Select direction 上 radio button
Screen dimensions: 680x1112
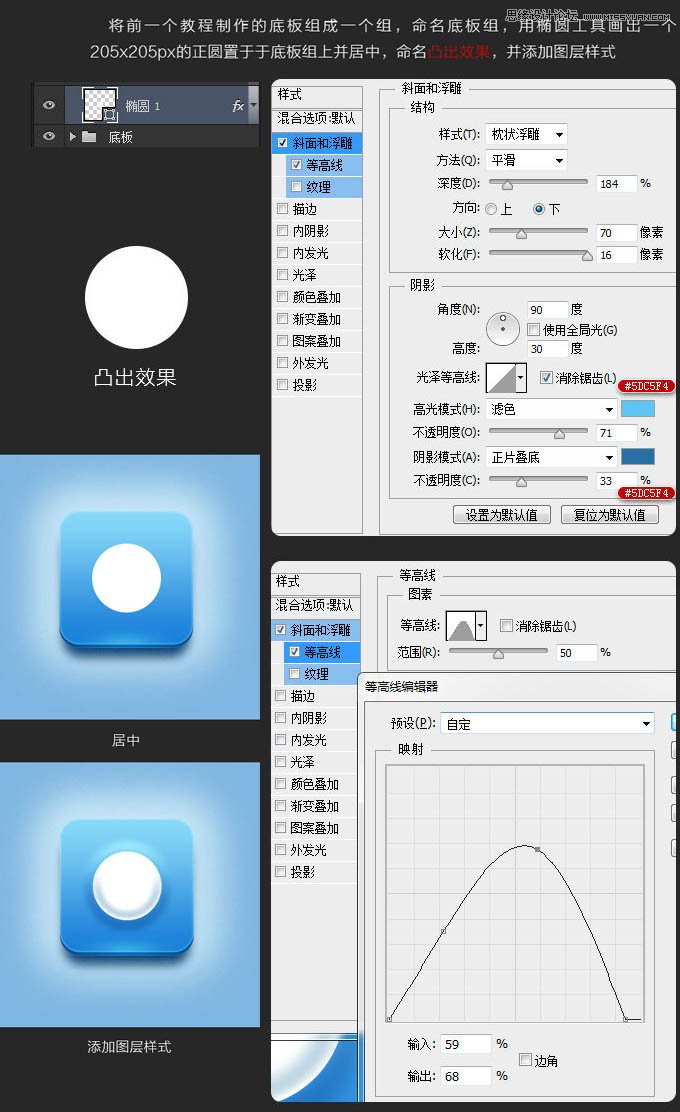pyautogui.click(x=491, y=209)
